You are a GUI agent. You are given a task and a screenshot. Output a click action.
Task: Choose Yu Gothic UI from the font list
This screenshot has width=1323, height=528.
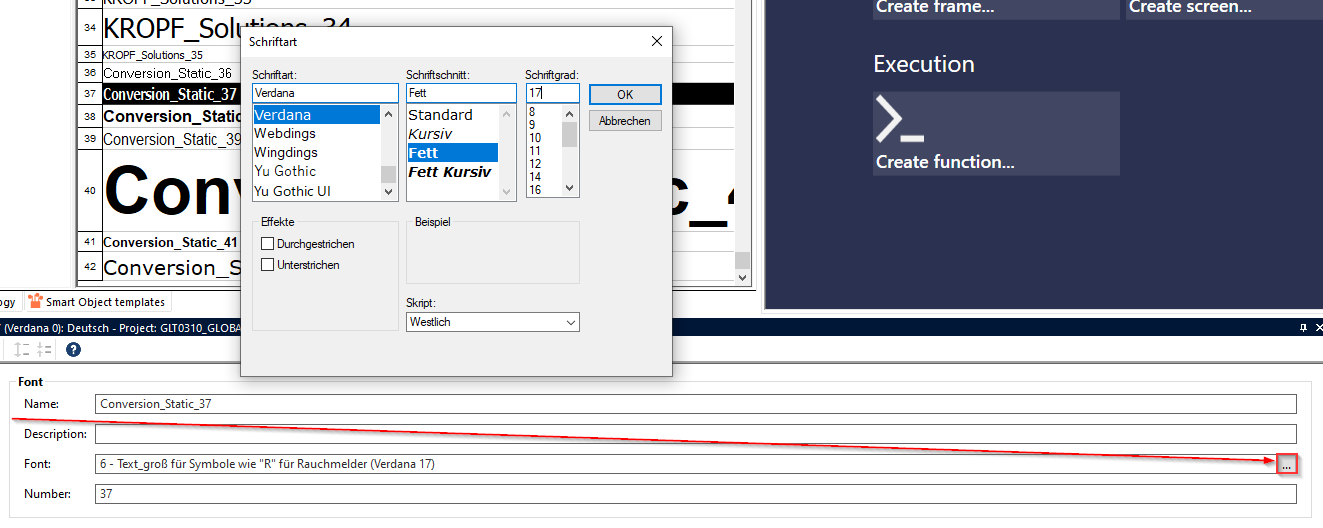(292, 191)
